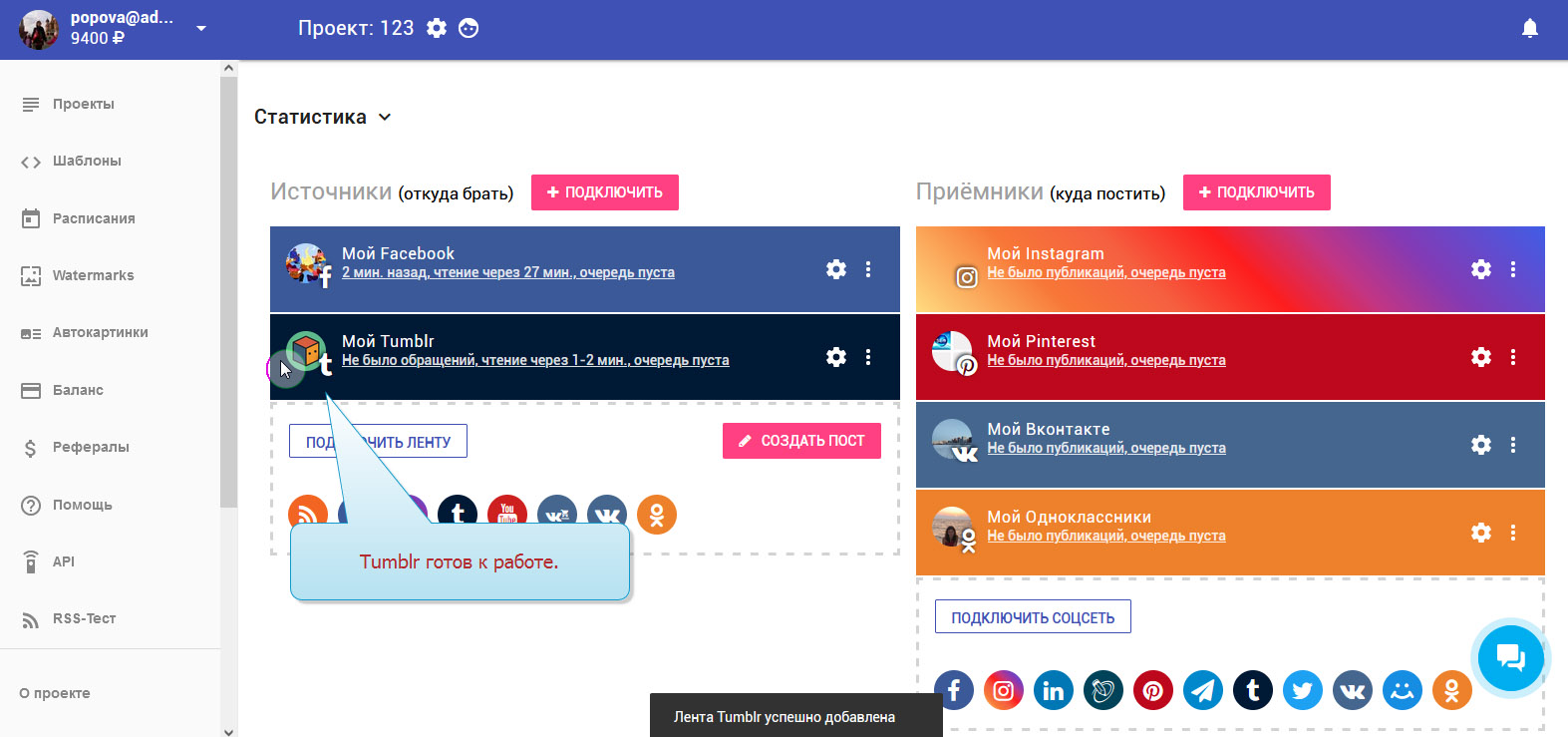This screenshot has width=1568, height=737.
Task: Open the notifications bell
Action: [x=1530, y=28]
